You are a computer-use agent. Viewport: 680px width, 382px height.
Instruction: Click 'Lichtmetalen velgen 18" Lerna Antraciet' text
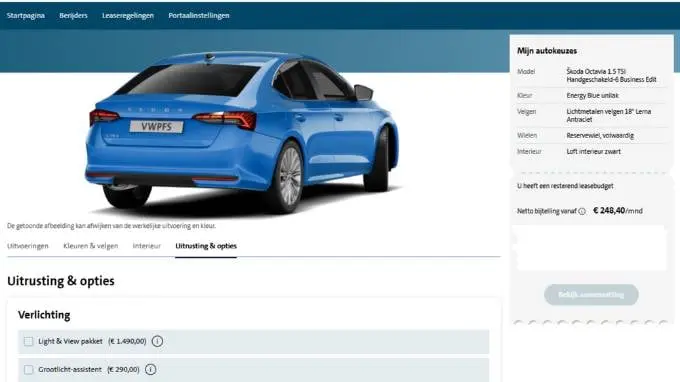pos(608,115)
